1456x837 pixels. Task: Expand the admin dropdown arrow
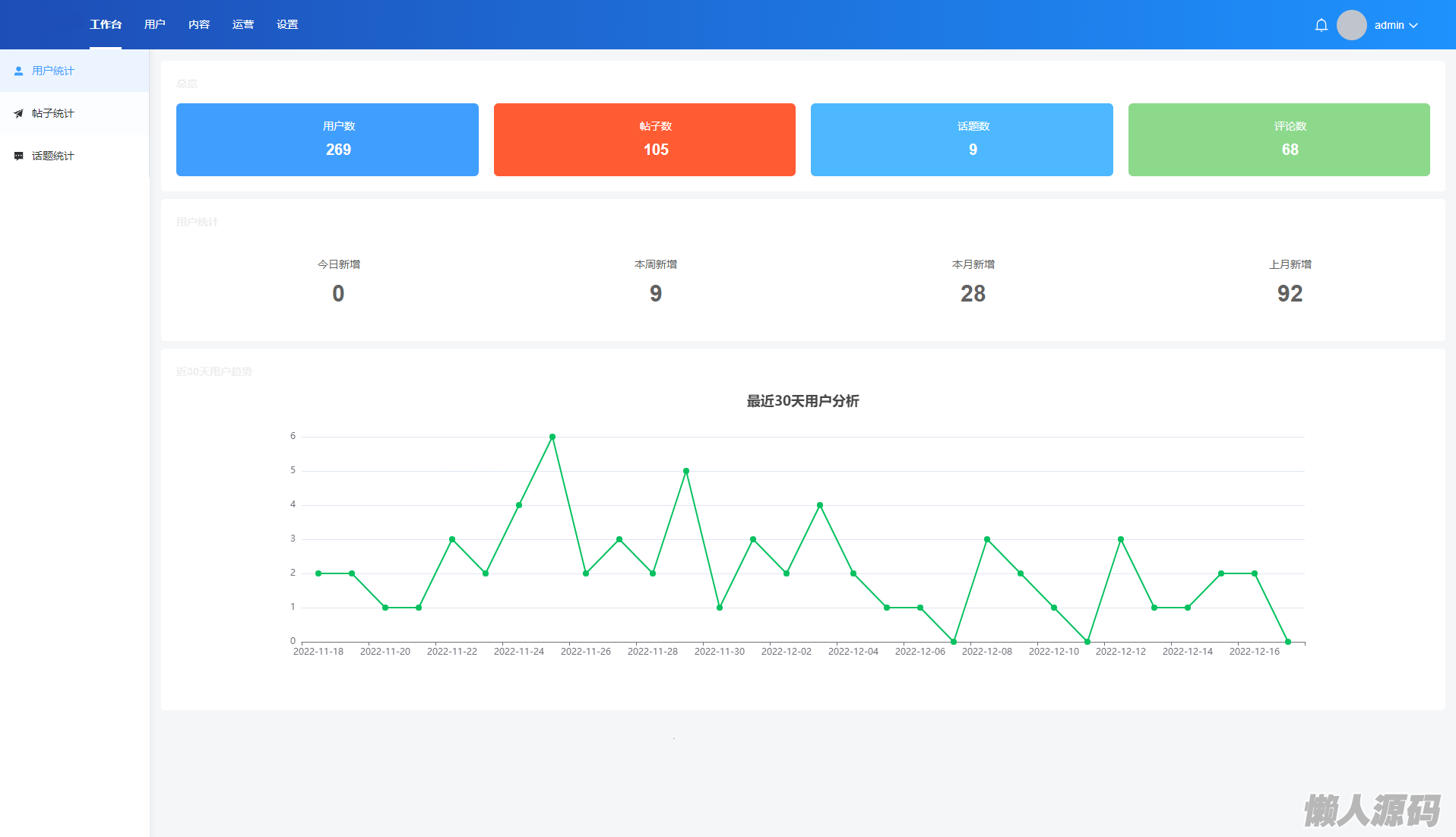click(x=1413, y=25)
